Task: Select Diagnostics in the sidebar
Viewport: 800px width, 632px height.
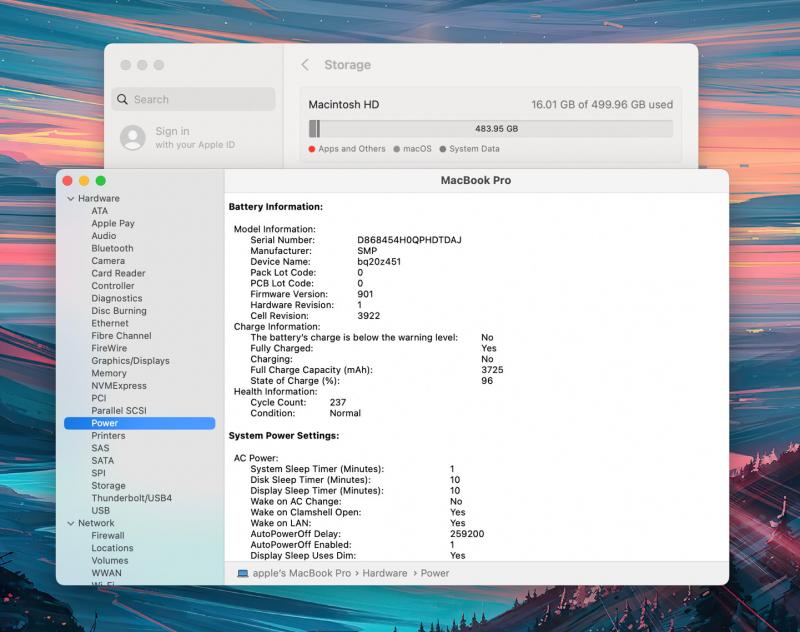Action: coord(117,298)
